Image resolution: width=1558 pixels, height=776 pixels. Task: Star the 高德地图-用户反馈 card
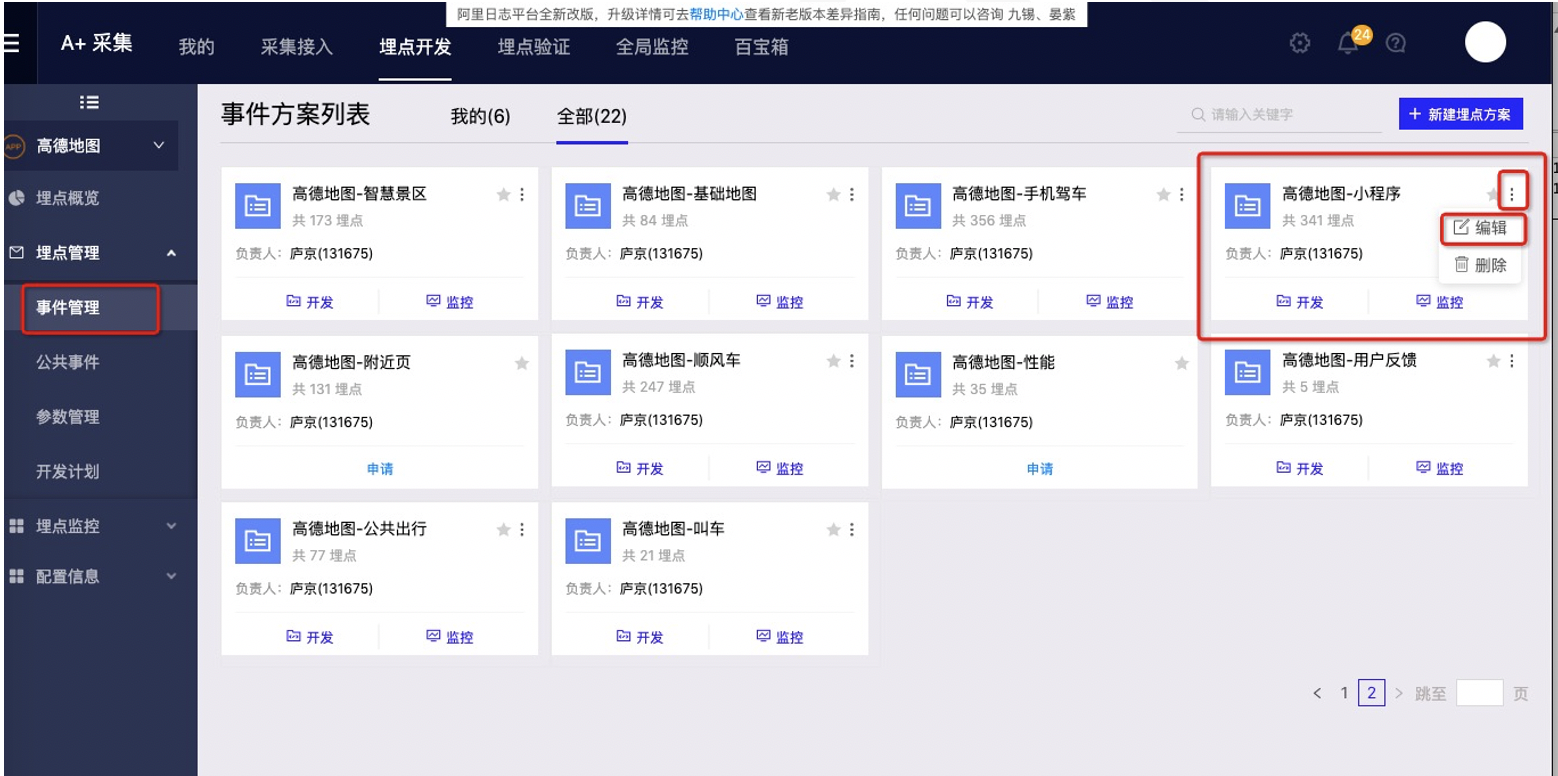[x=1494, y=361]
